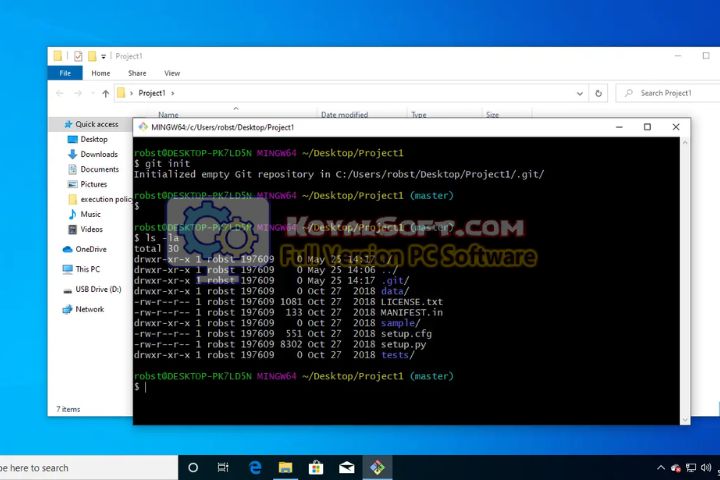The height and width of the screenshot is (480, 720).
Task: Click the Search Project1 field
Action: point(668,93)
